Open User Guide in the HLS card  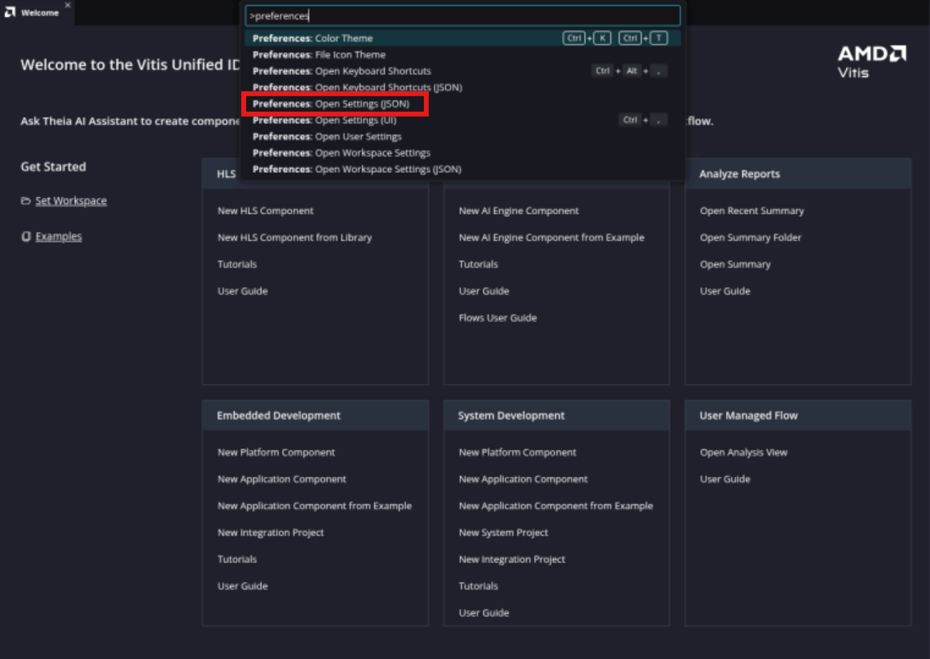click(243, 291)
